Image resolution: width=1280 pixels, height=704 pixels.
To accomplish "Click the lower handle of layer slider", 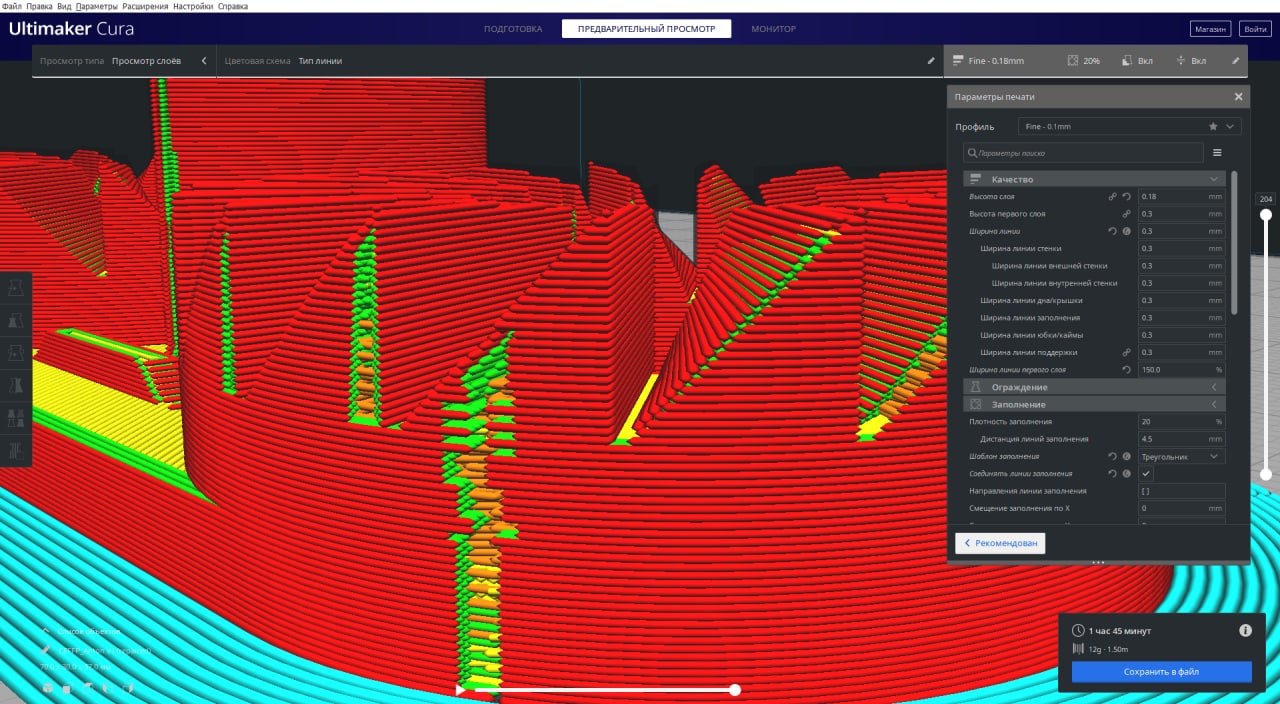I will (1266, 474).
